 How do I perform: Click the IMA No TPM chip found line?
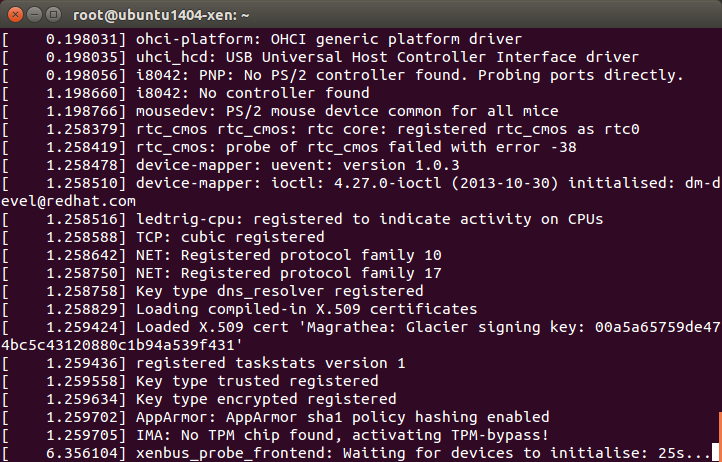(275, 435)
